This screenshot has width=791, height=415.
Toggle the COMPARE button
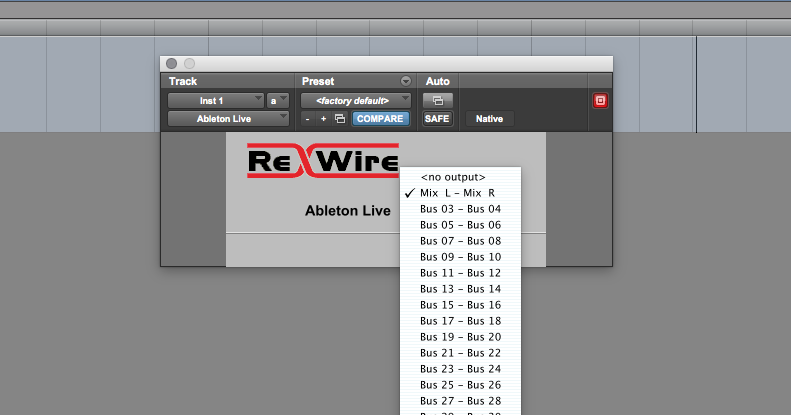point(380,118)
